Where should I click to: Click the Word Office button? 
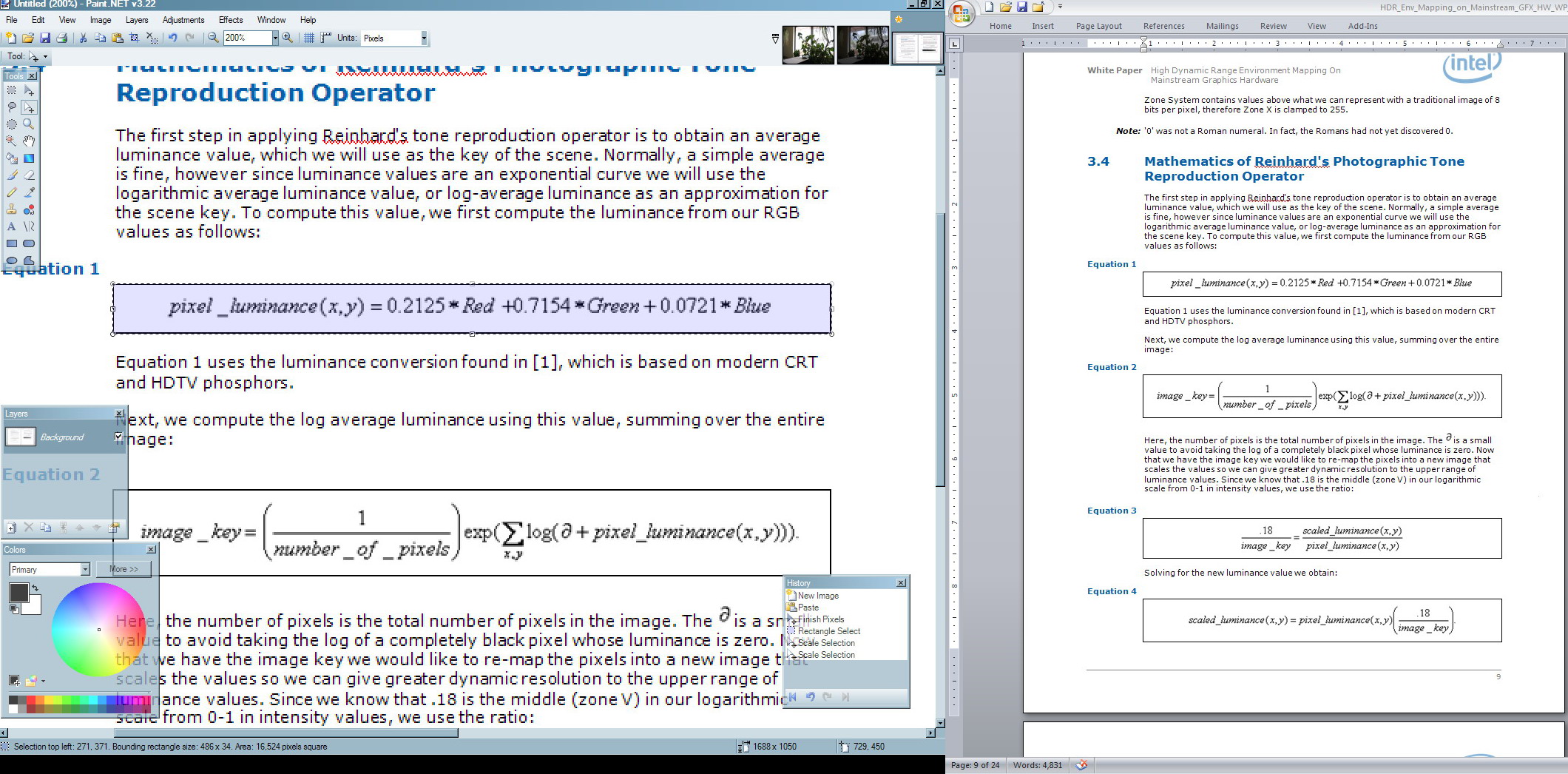[962, 14]
